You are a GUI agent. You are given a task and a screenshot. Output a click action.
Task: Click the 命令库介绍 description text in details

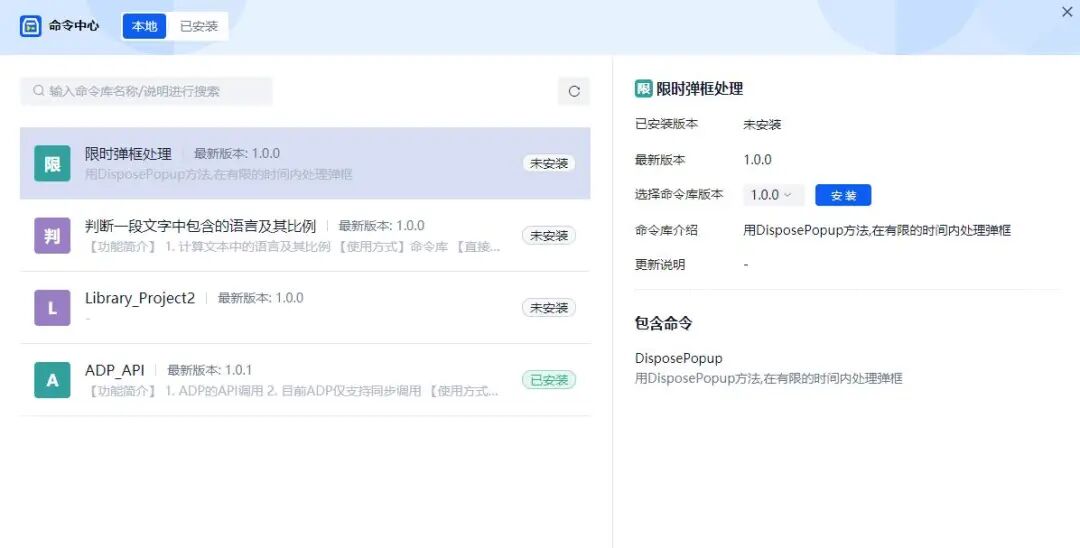(877, 231)
